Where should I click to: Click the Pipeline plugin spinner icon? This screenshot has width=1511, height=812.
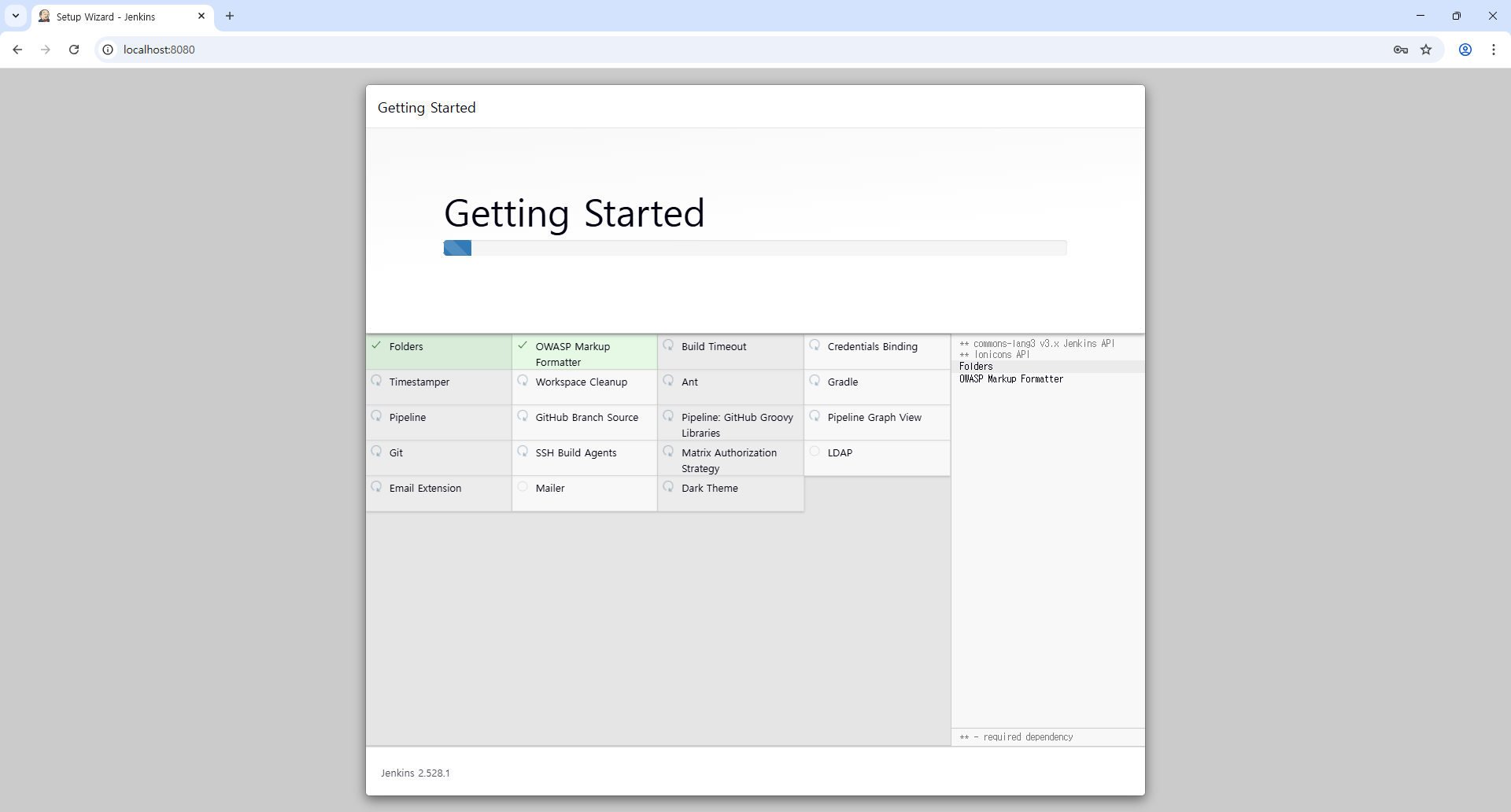377,416
